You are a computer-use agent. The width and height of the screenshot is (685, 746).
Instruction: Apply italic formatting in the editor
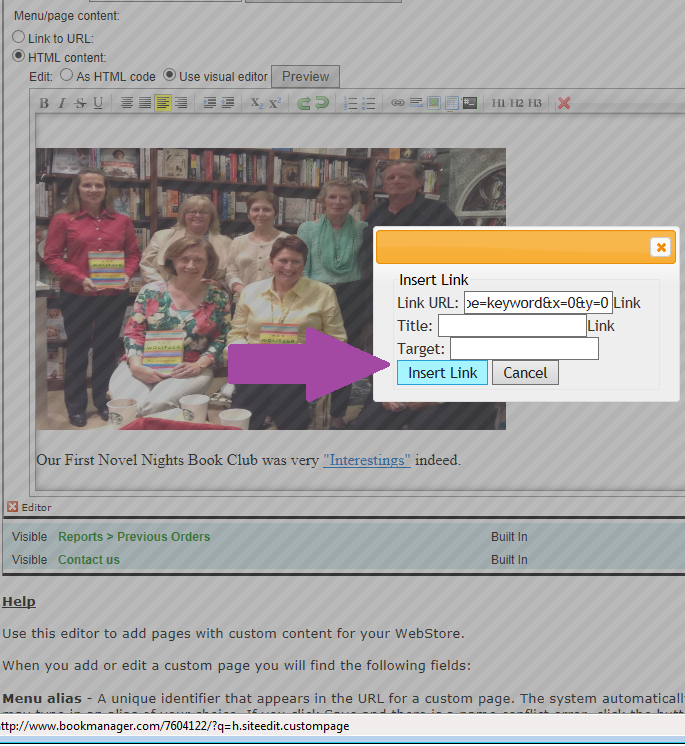coord(61,103)
